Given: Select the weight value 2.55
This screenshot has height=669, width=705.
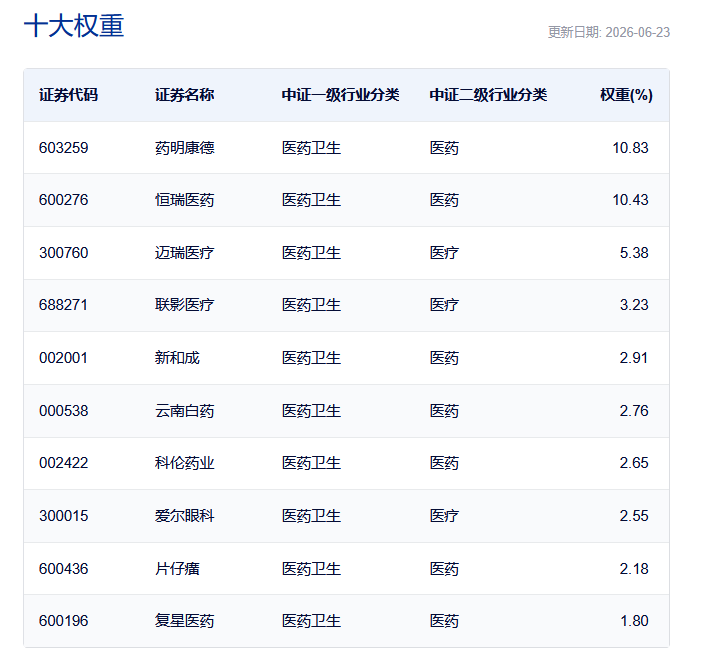Looking at the screenshot, I should [634, 517].
